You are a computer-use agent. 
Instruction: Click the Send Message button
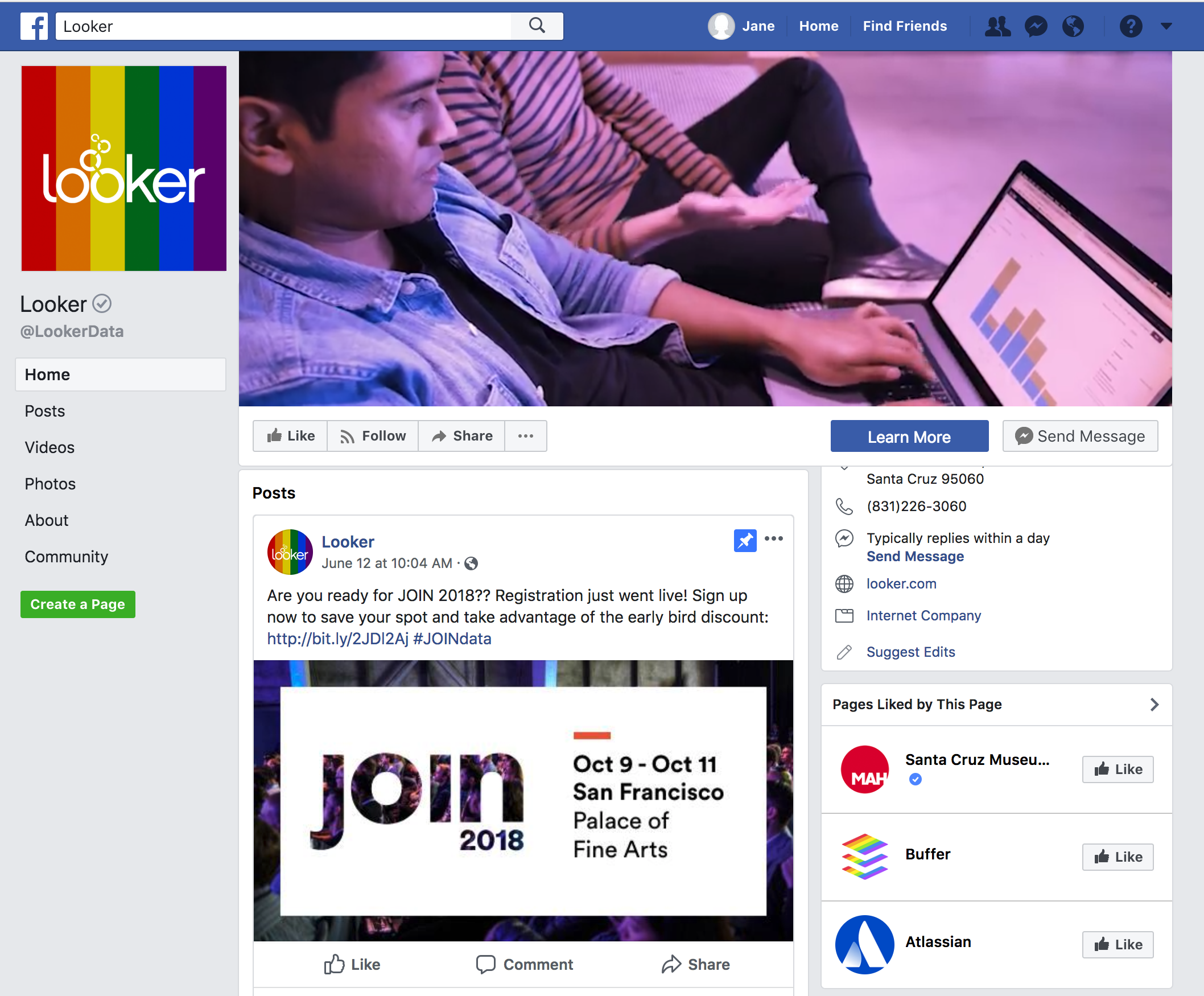pos(1080,437)
